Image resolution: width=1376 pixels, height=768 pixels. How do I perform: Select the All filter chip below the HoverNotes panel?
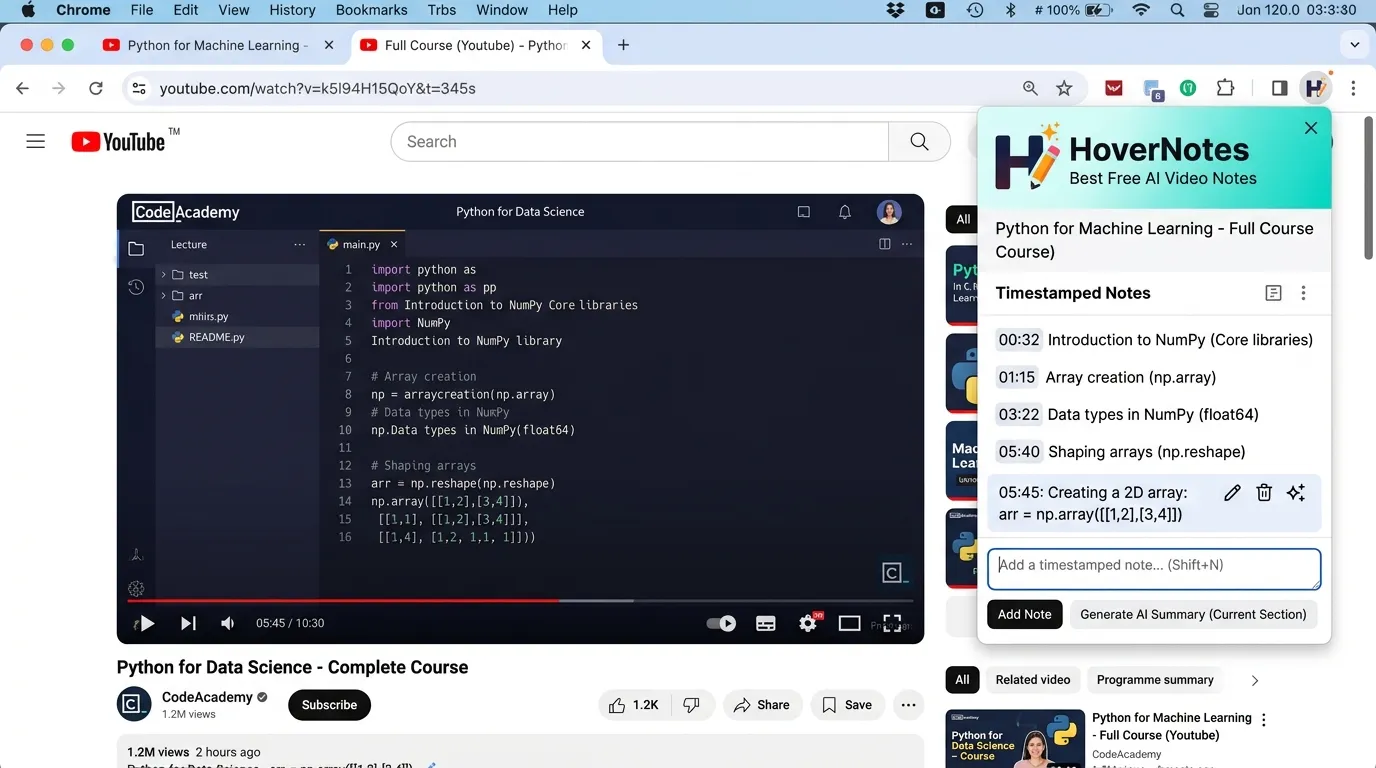pyautogui.click(x=962, y=680)
